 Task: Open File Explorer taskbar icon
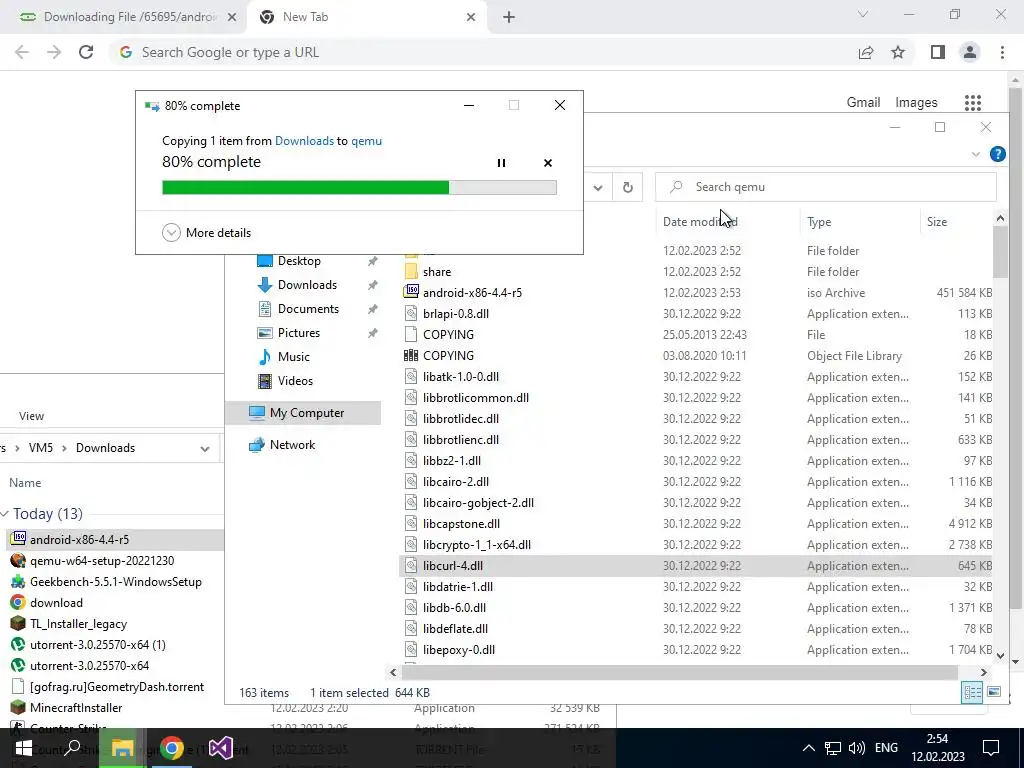[122, 748]
